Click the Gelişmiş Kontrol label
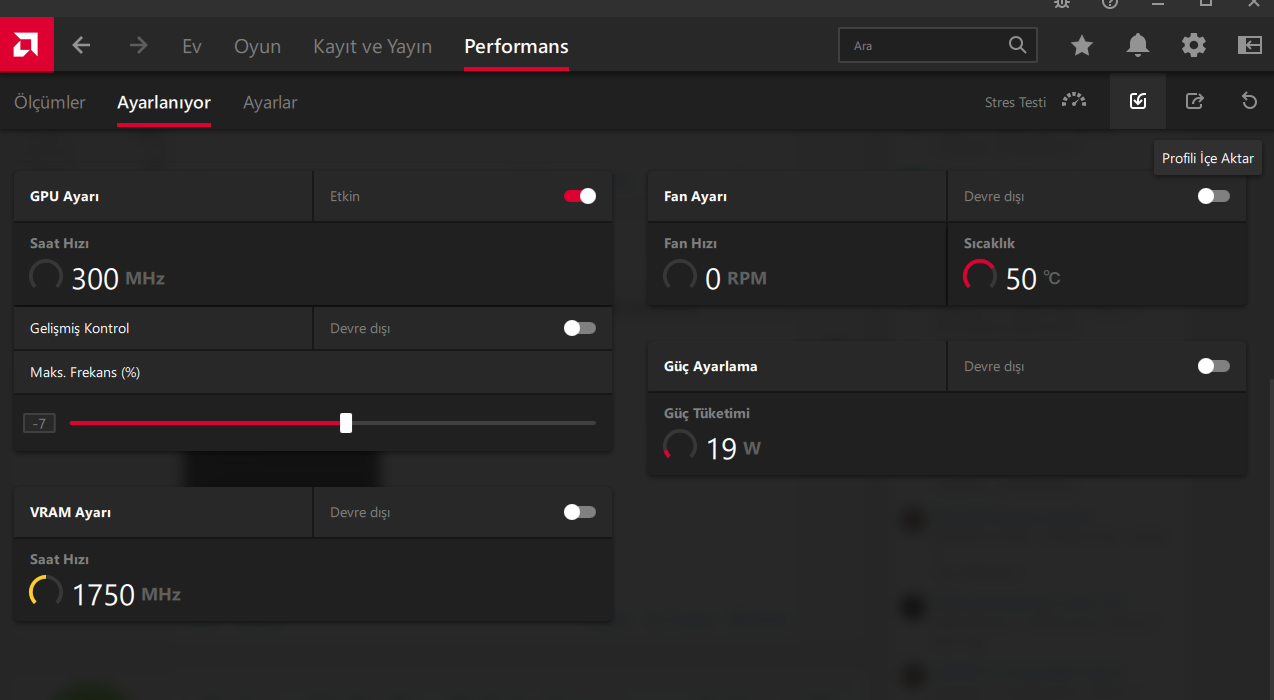Image resolution: width=1274 pixels, height=700 pixels. (x=80, y=328)
